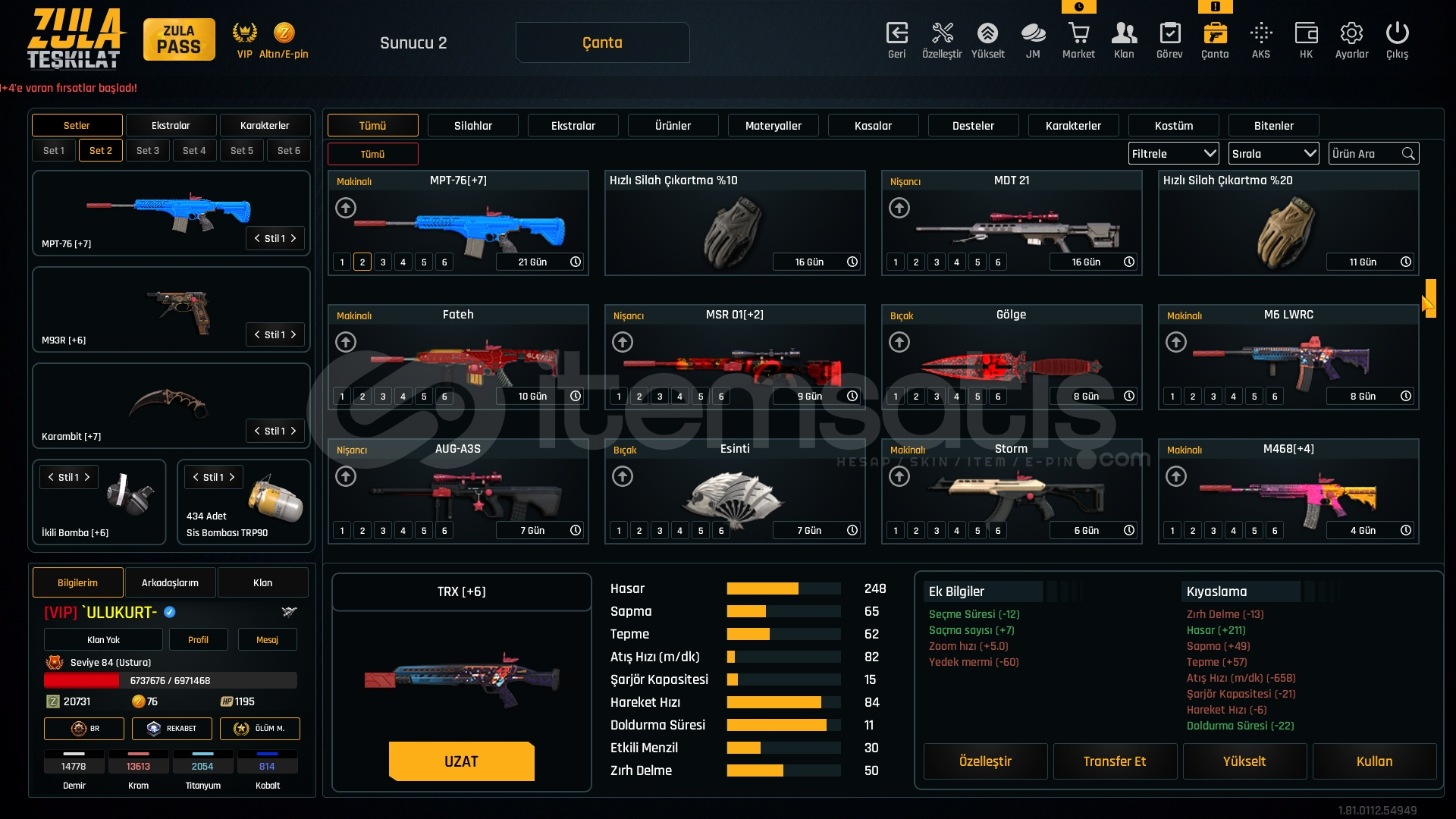Open the Market shopping cart icon
The image size is (1456, 819).
(x=1078, y=34)
